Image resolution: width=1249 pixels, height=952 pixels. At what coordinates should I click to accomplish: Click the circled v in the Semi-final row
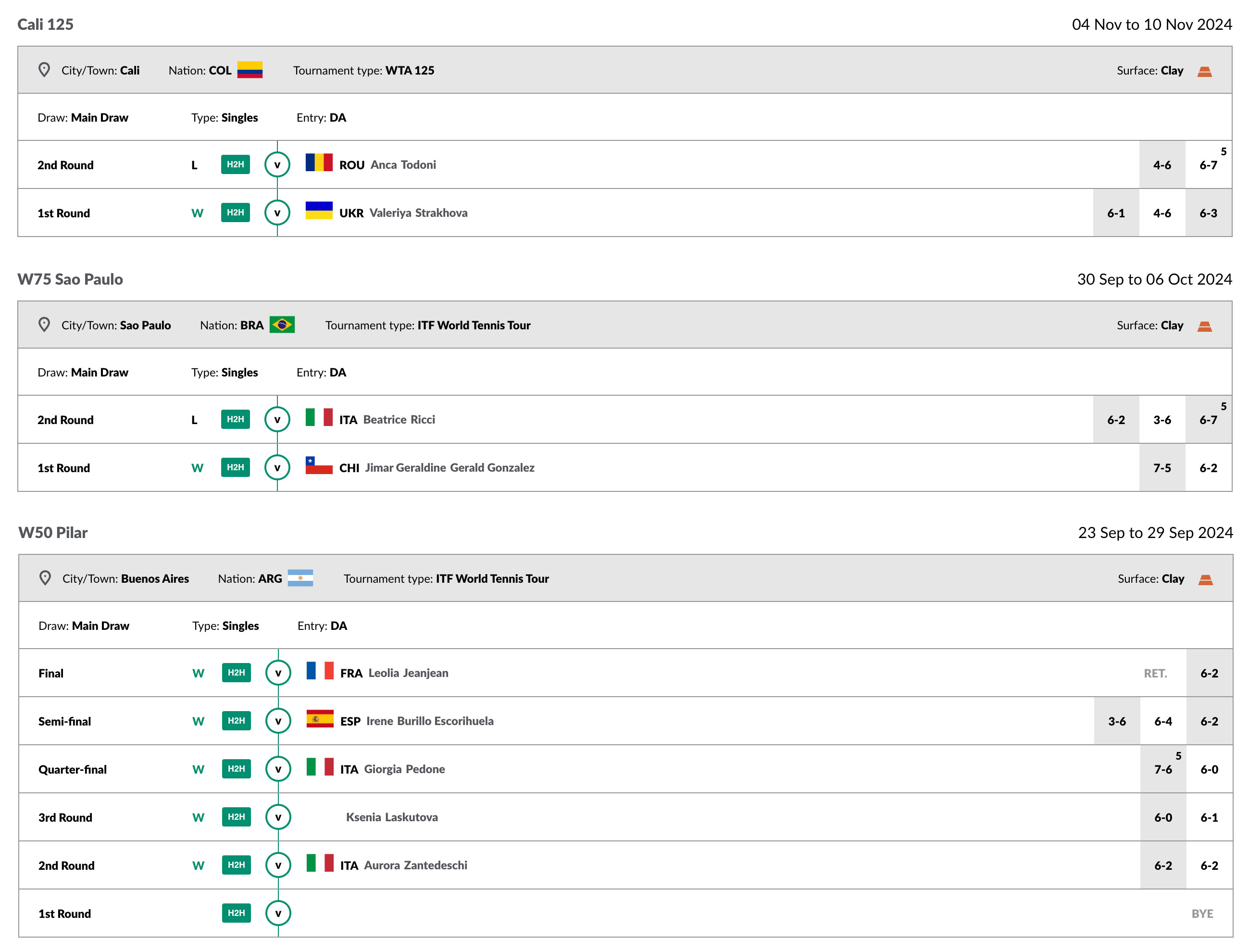click(278, 721)
